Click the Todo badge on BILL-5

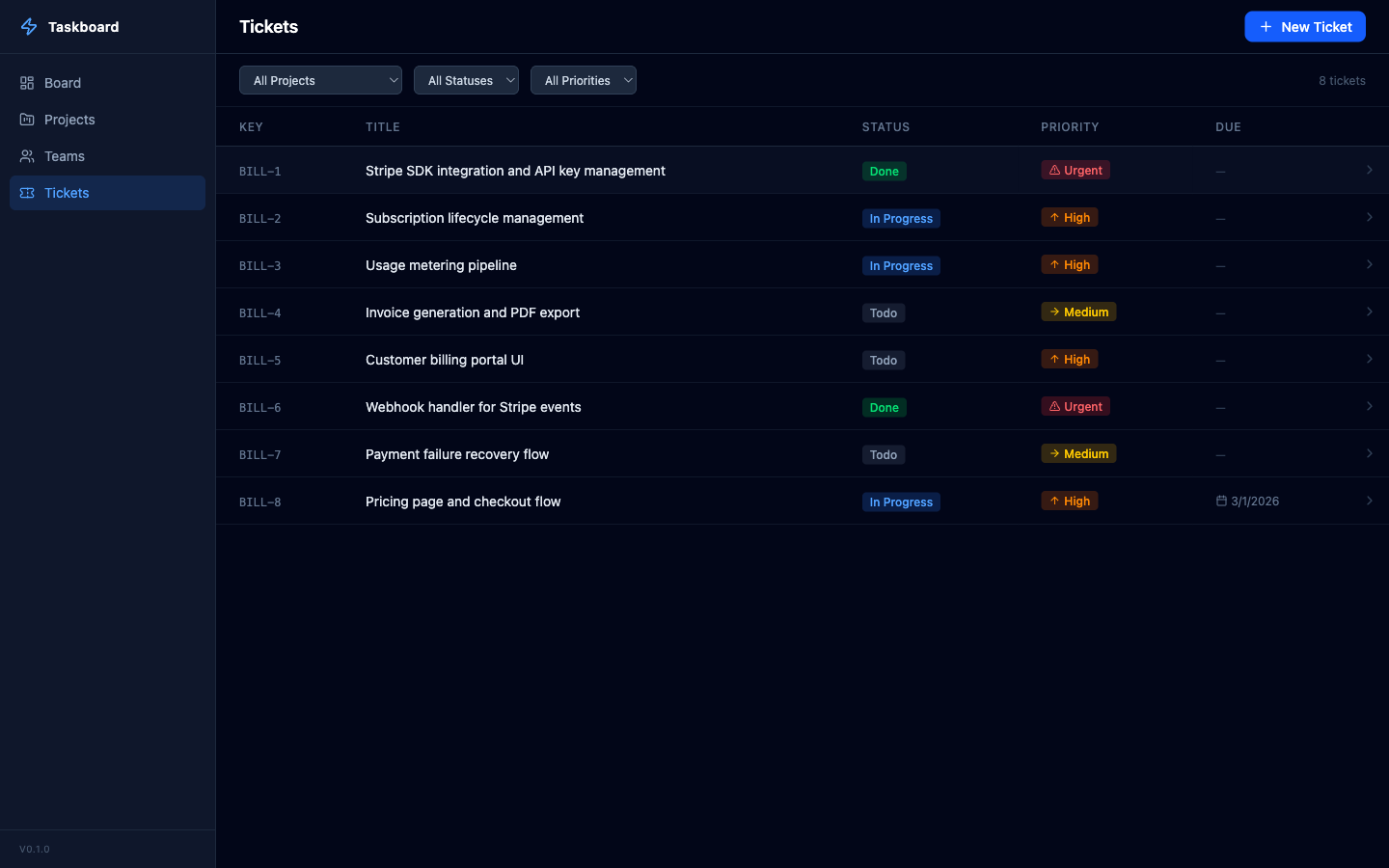[x=884, y=360]
